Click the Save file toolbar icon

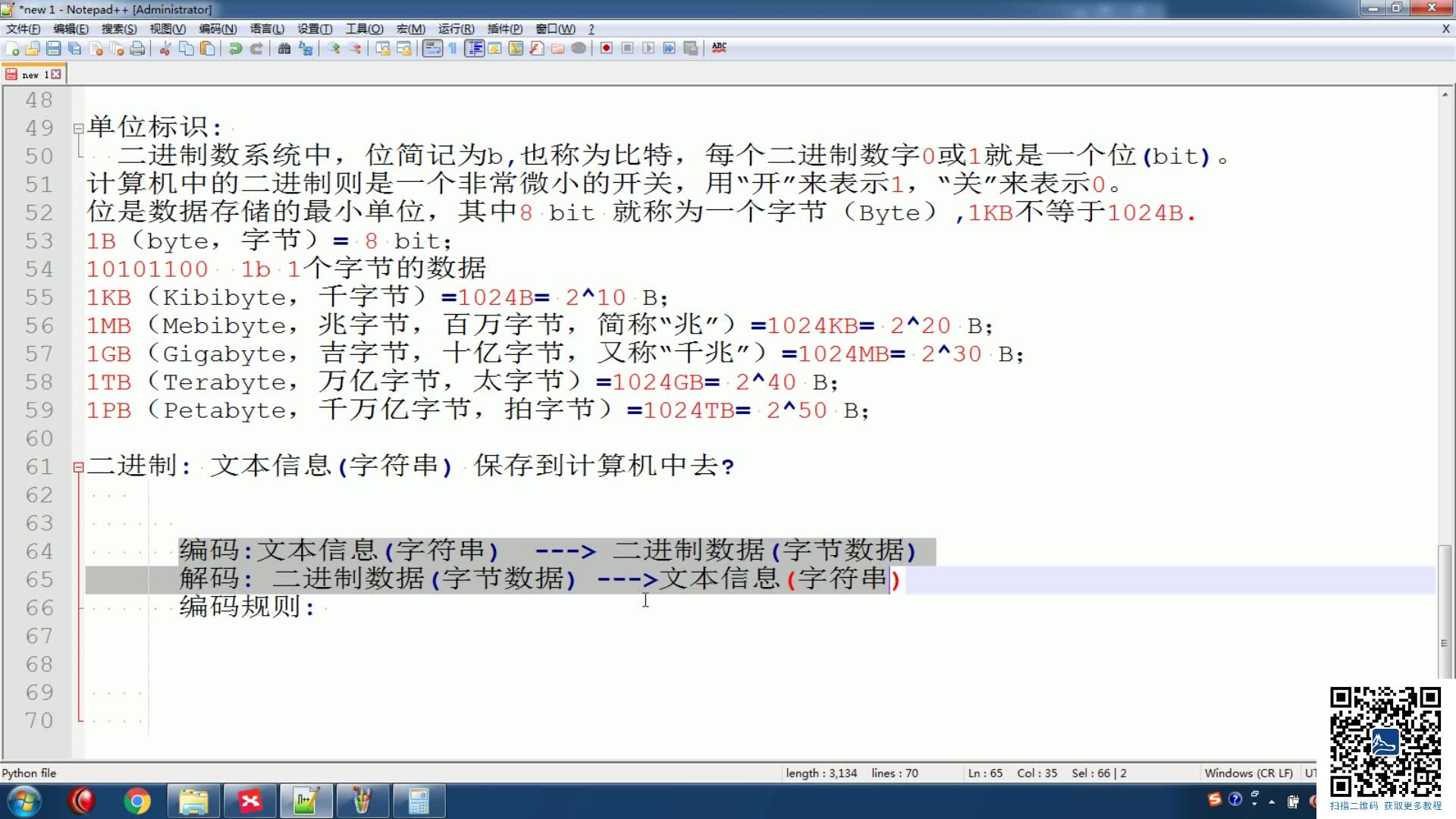(53, 49)
